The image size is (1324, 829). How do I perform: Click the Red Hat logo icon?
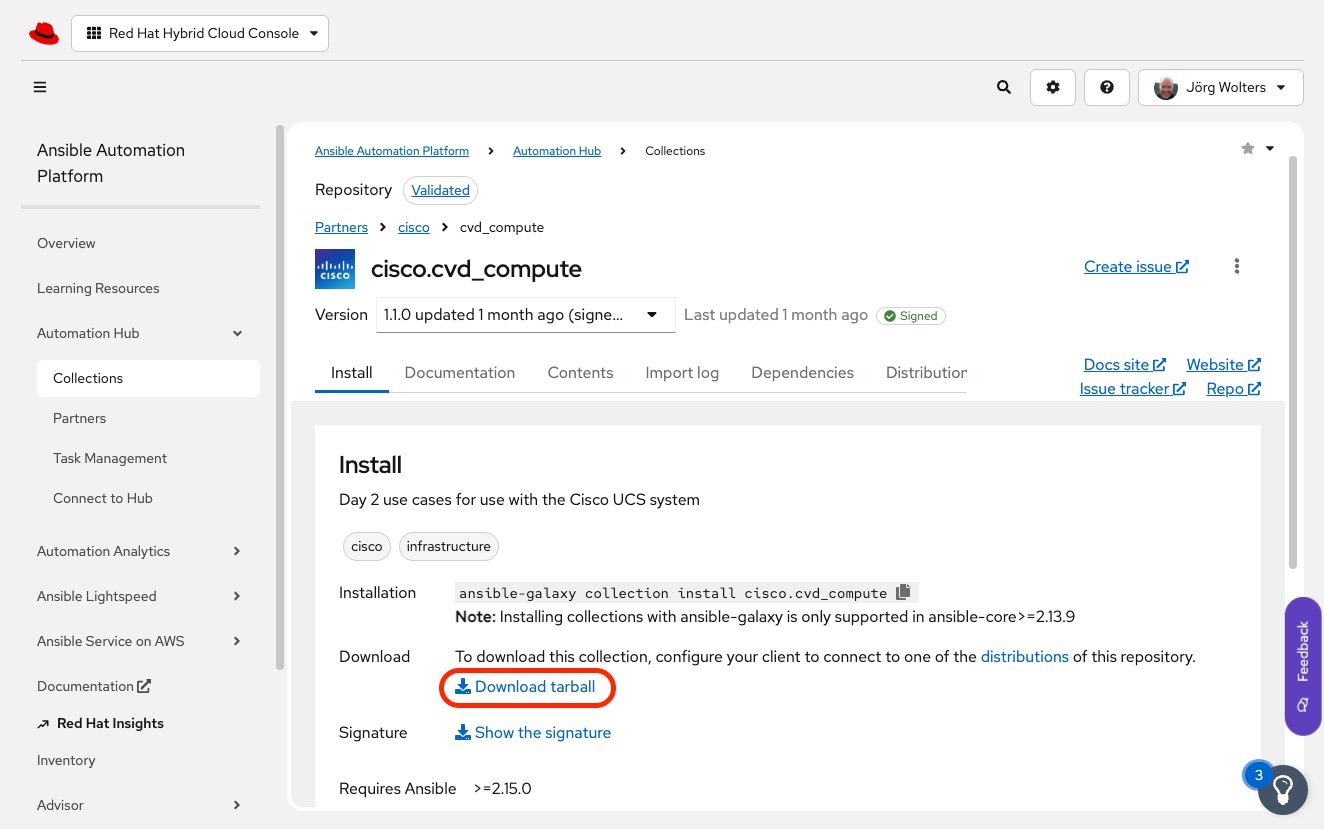(44, 34)
